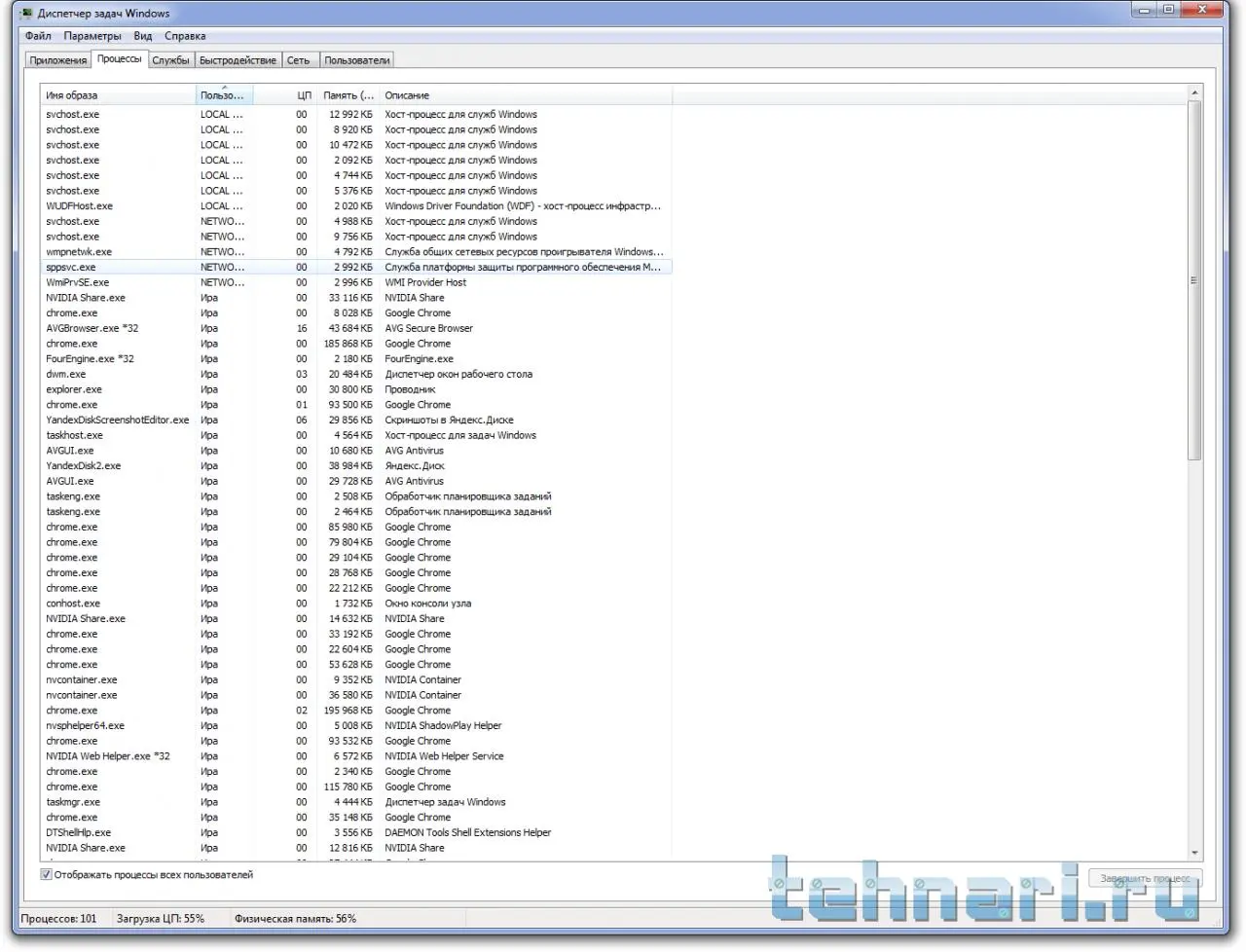Click the 'AVG Secure Browser' description
Screen dimensions: 1246x952
[429, 328]
